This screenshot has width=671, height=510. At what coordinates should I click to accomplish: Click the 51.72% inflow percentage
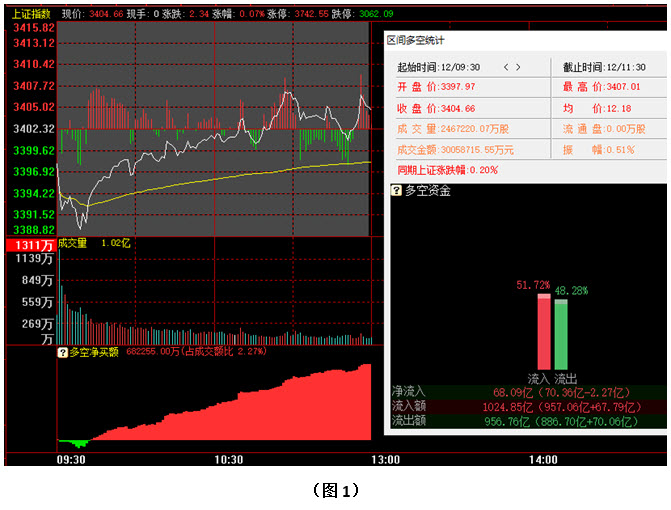click(x=533, y=285)
